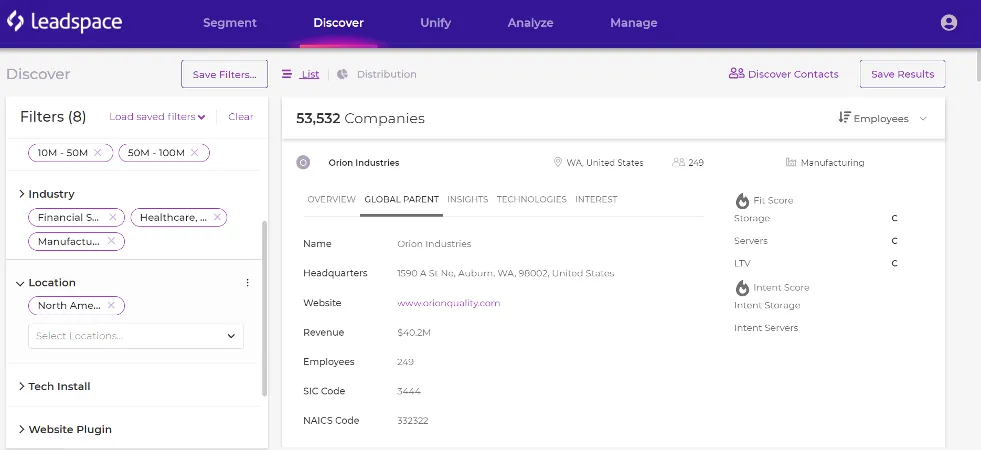Click the Manufacturing industry text
Image resolution: width=982 pixels, height=450 pixels.
tap(832, 163)
